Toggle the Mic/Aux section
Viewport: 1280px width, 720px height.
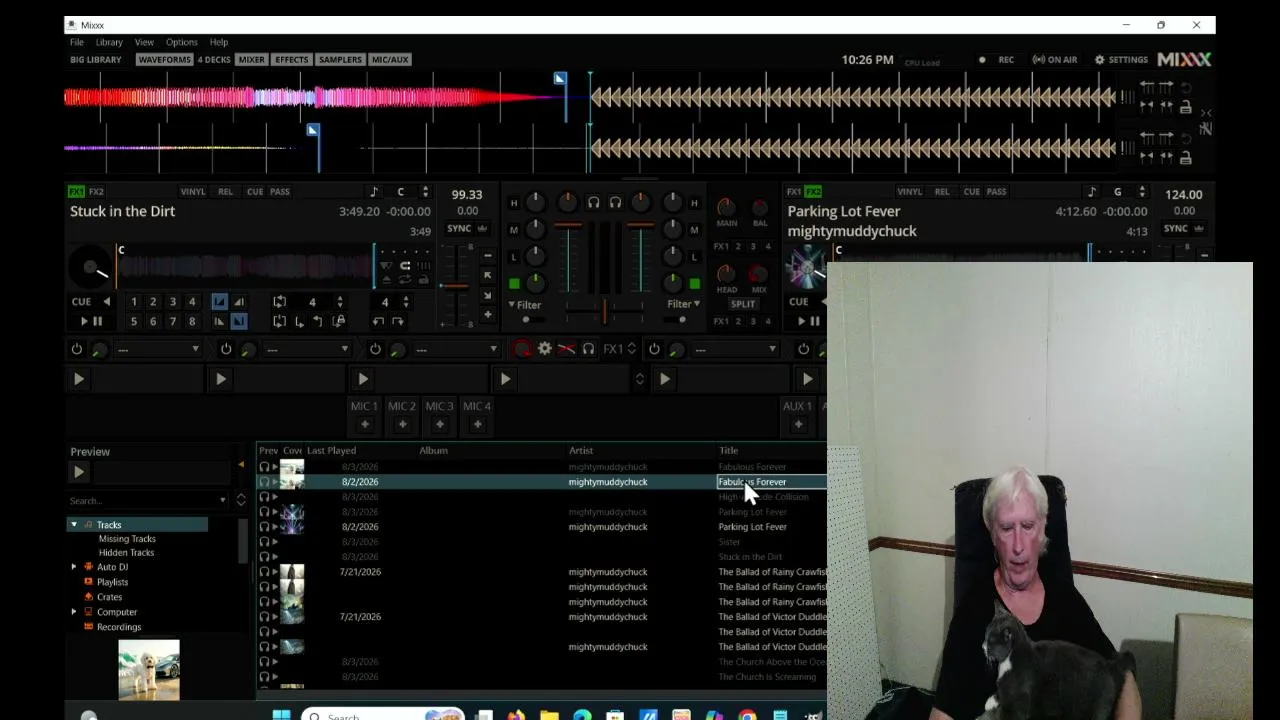click(390, 60)
